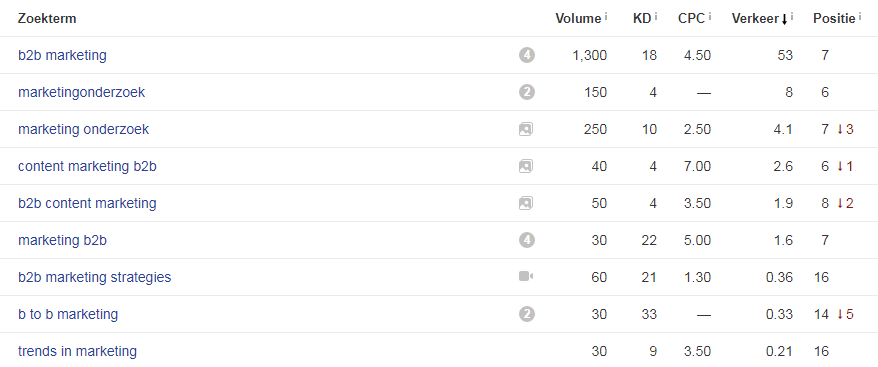Sort by Positie column header

[834, 18]
